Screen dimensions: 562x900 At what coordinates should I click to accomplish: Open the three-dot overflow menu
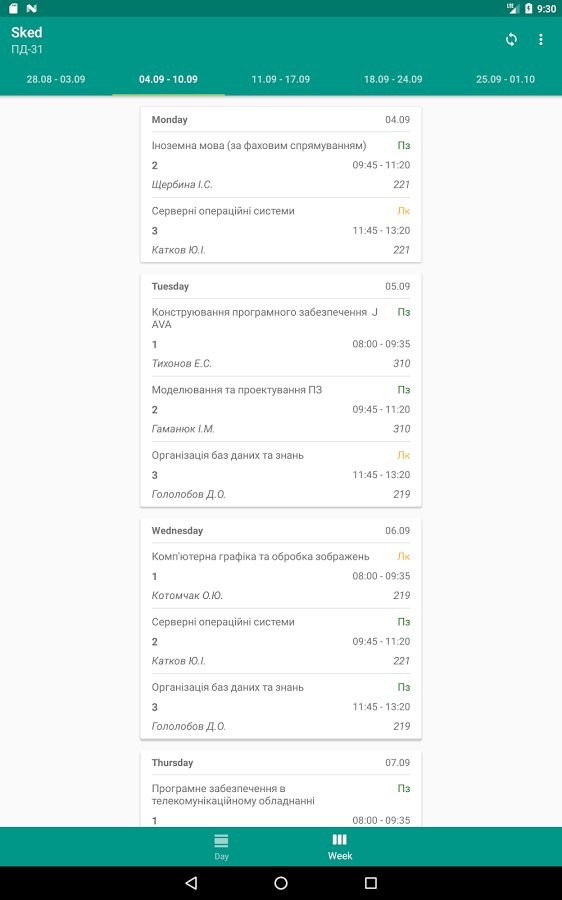[x=540, y=40]
